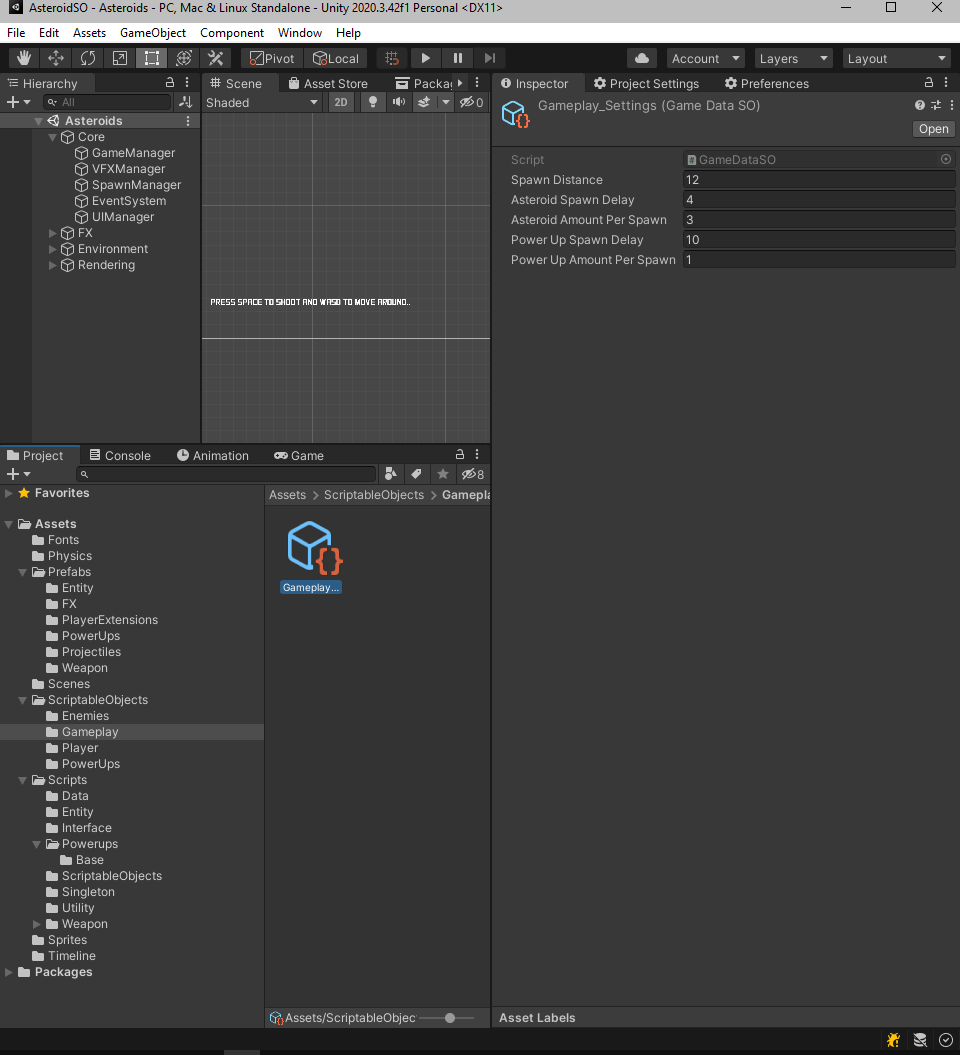Select the Hand tool
The image size is (960, 1055).
[x=24, y=59]
